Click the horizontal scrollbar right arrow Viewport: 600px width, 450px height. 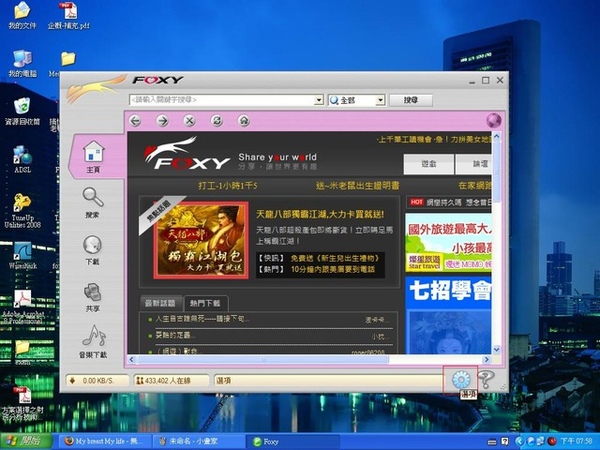(487, 360)
